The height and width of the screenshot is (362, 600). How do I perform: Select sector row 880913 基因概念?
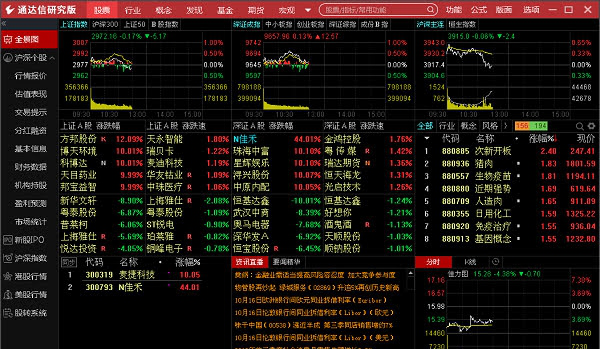[x=508, y=239]
